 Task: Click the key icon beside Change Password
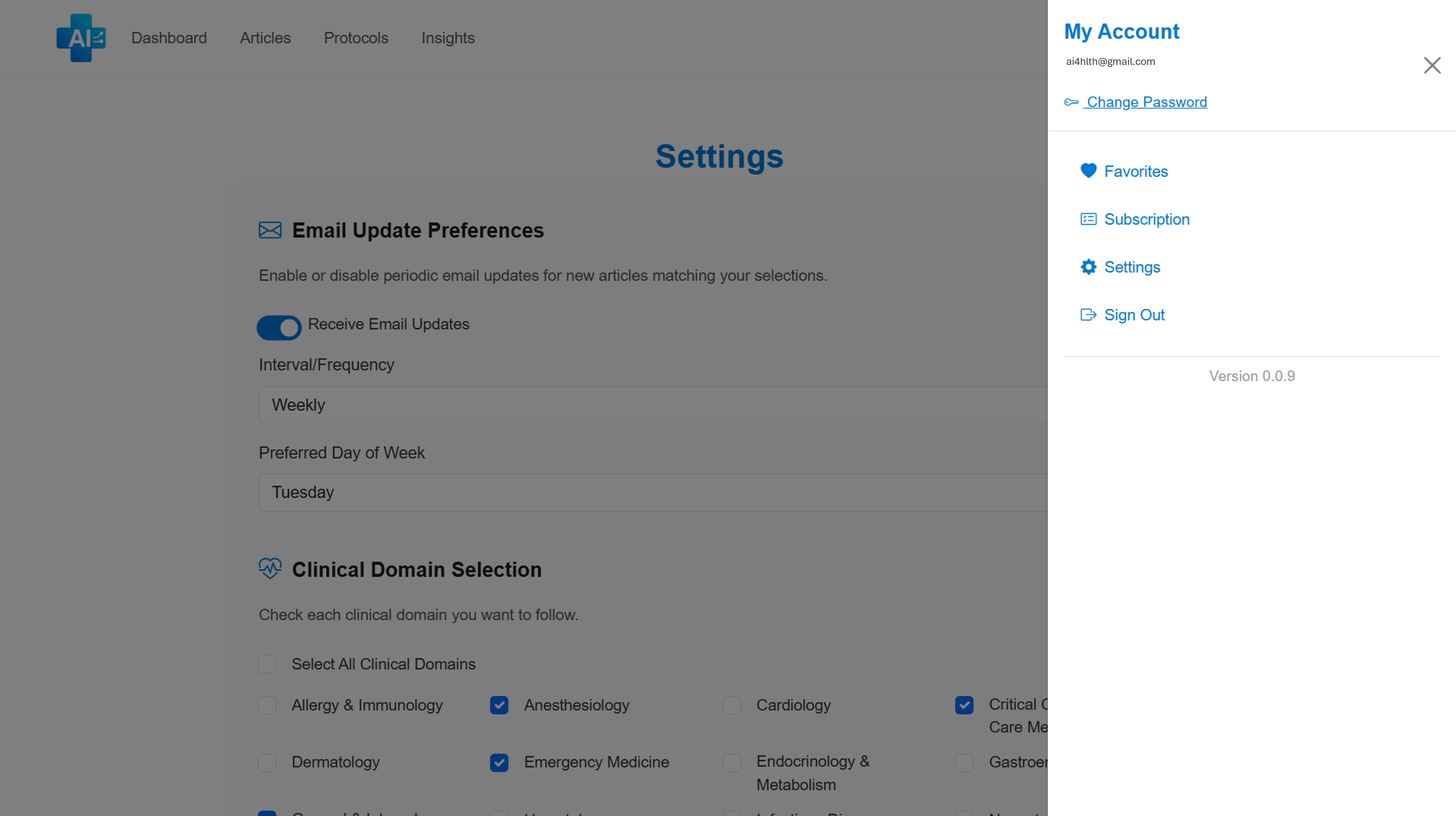(x=1071, y=102)
